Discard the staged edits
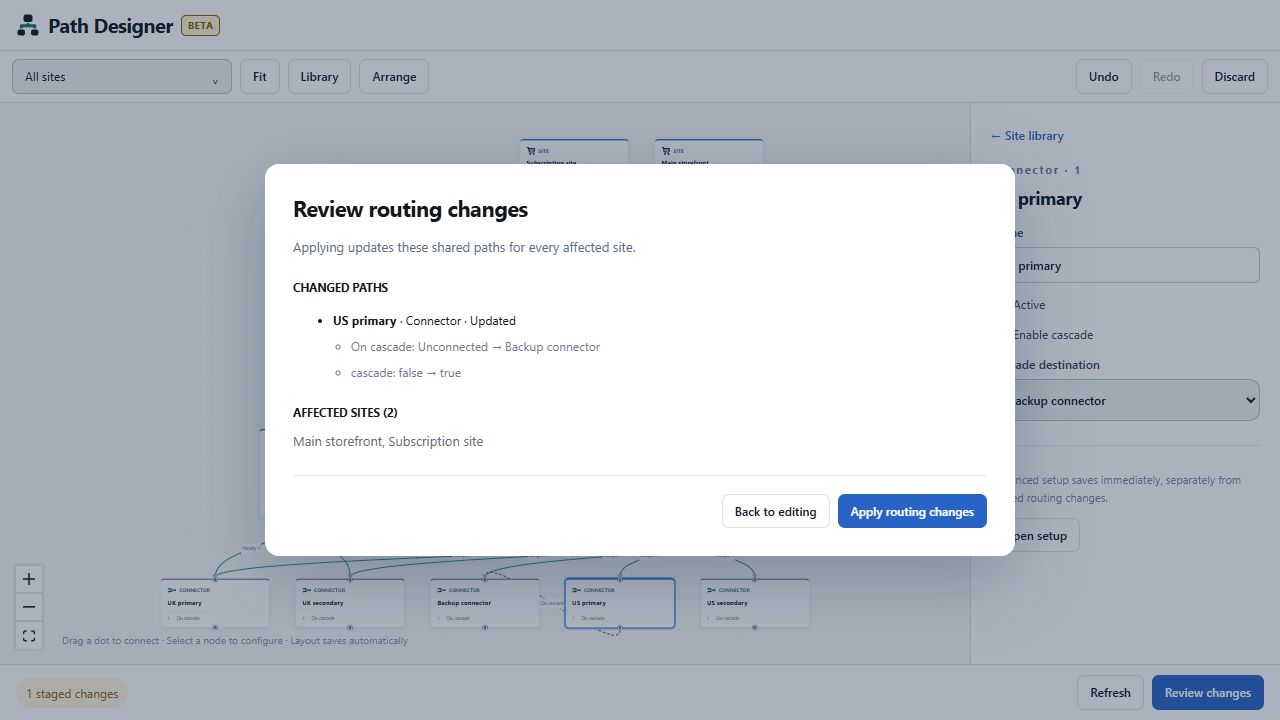 pyautogui.click(x=1235, y=77)
